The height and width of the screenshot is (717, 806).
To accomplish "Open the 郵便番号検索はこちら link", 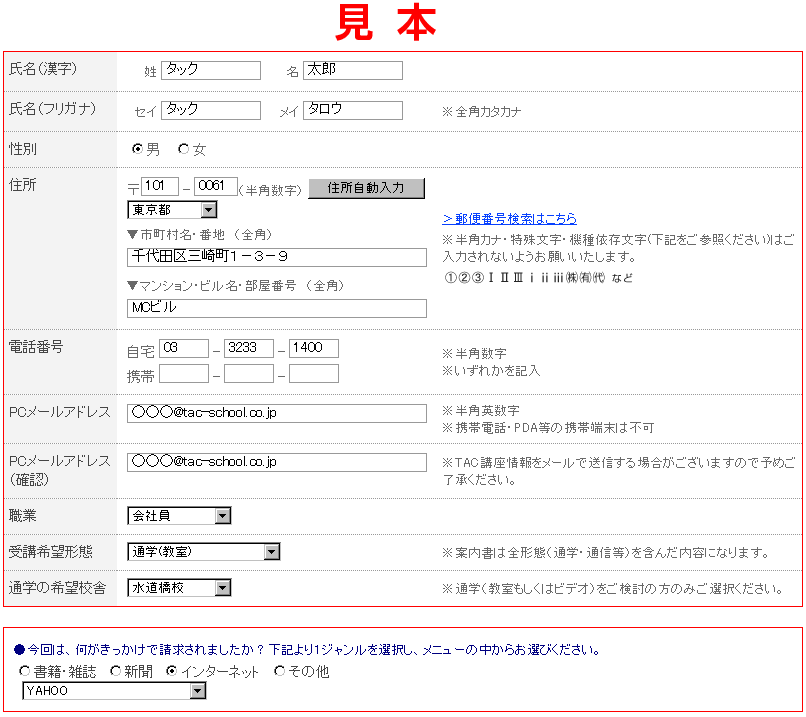I will (509, 219).
